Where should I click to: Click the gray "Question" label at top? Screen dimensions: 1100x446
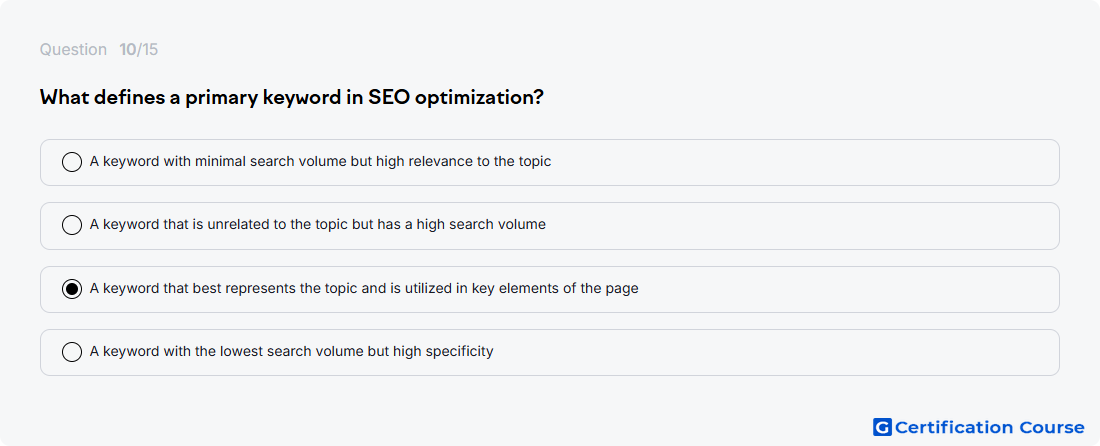[73, 50]
